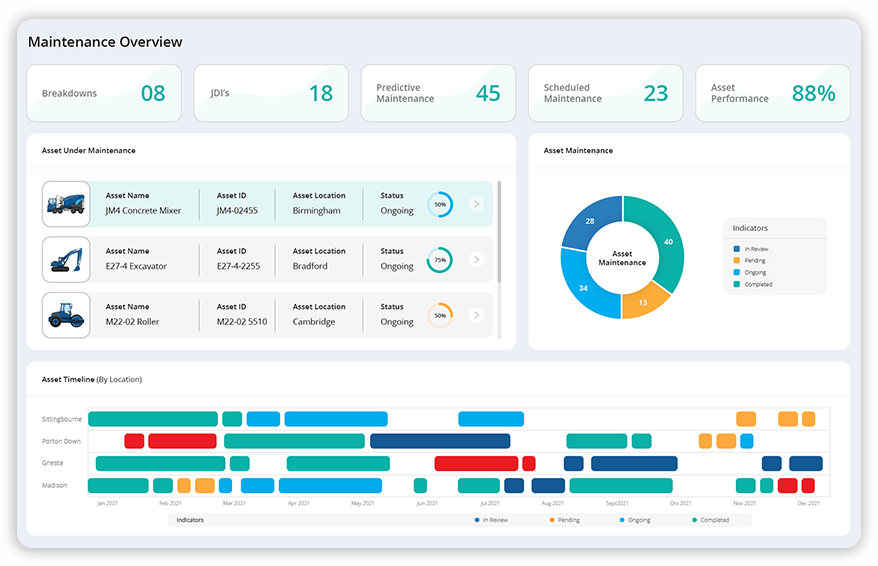Click the 75% progress ring for E27-4 Excavator
Image resolution: width=878 pixels, height=566 pixels.
[x=439, y=260]
